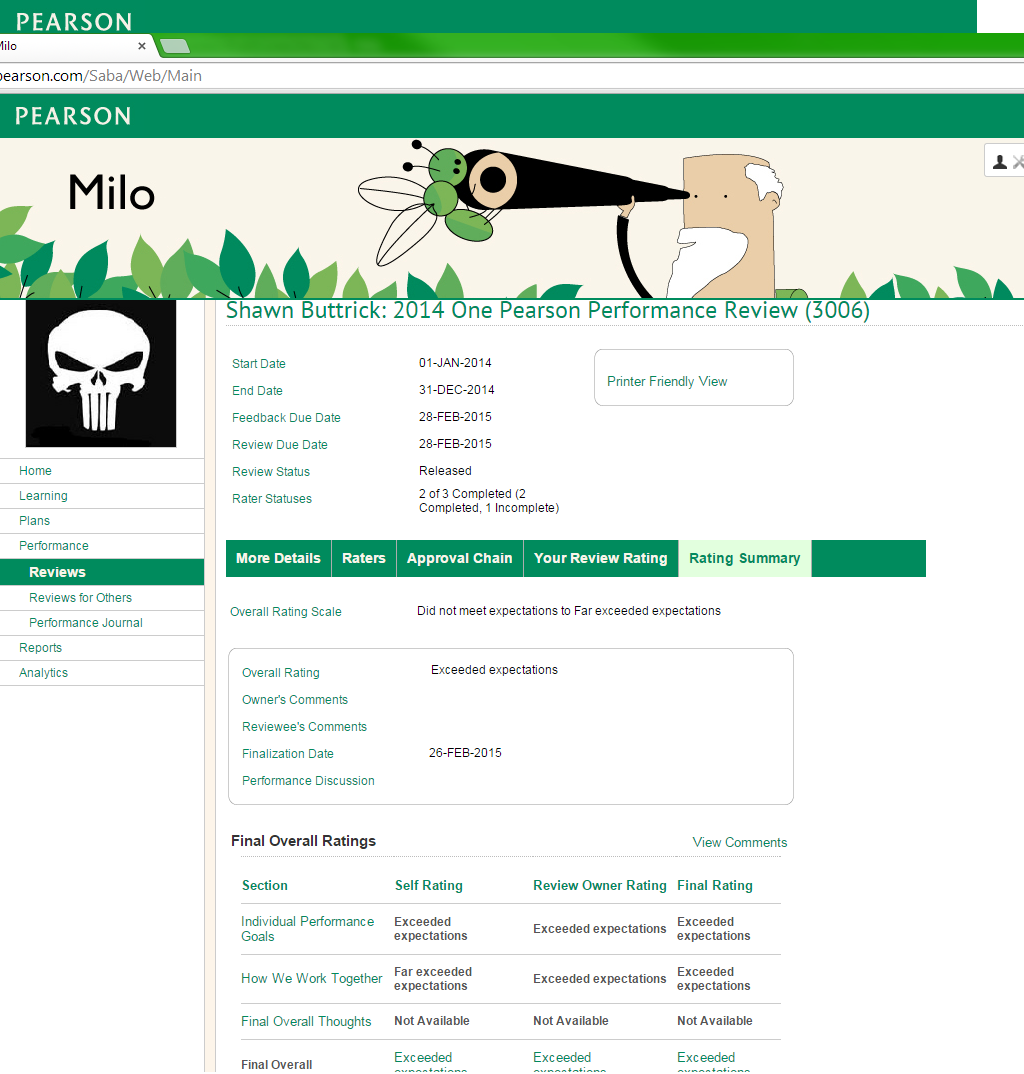Open Individual Performance Goals section
1024x1074 pixels.
(x=308, y=929)
